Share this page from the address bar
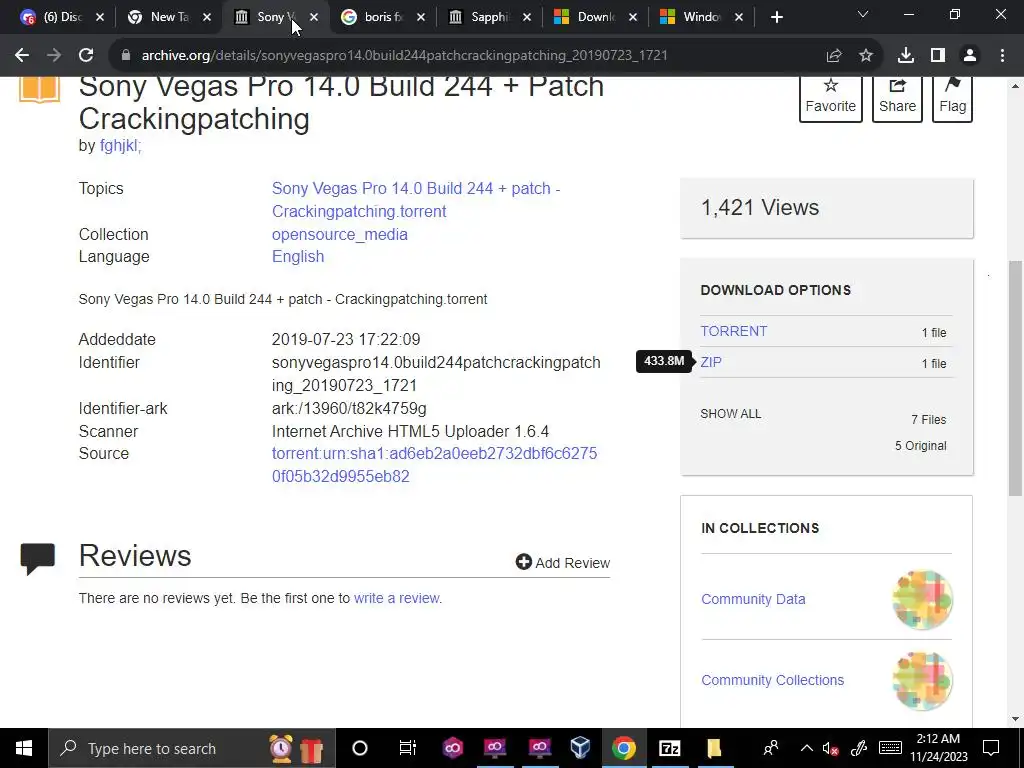 coord(834,56)
